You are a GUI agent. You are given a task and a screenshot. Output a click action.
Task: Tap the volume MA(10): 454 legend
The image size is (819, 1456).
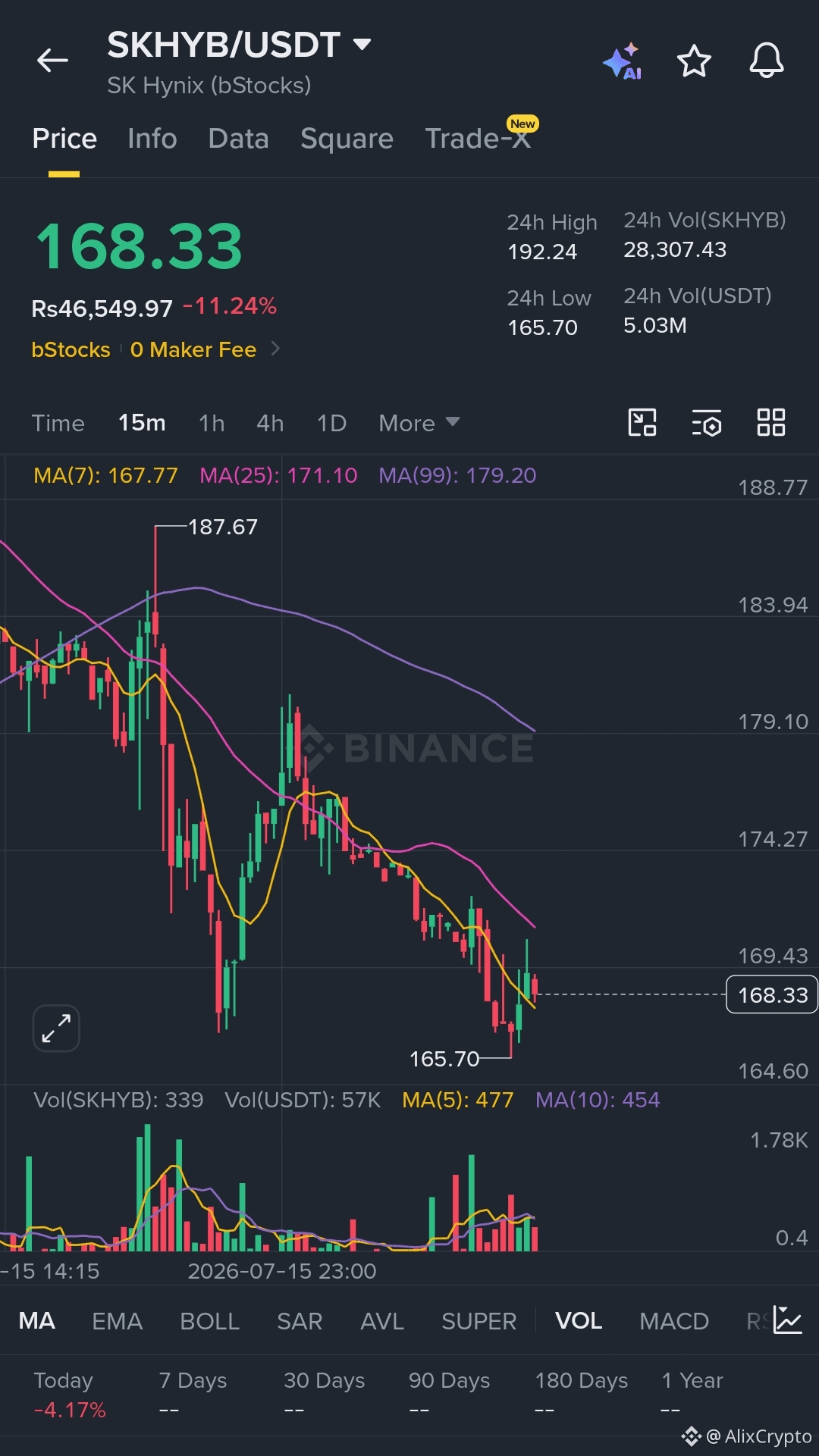[598, 1100]
